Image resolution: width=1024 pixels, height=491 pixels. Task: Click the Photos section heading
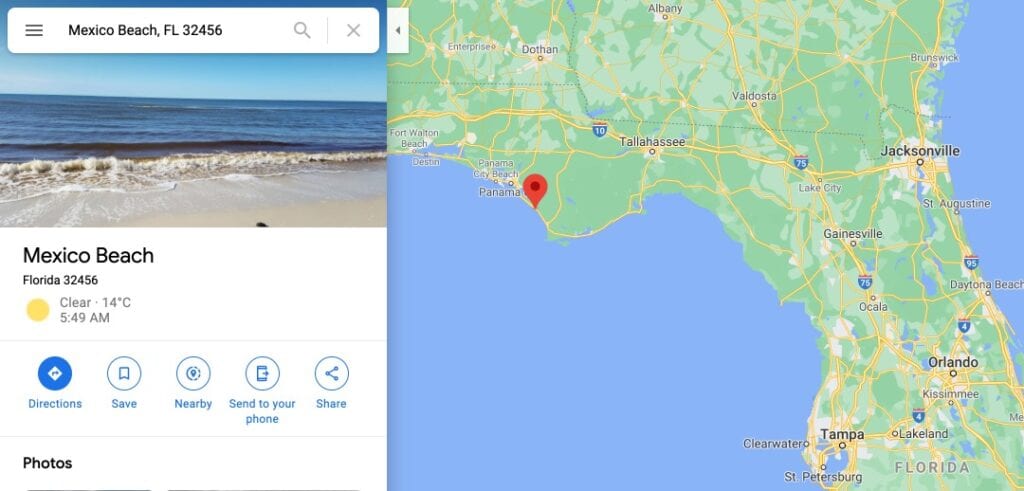pyautogui.click(x=48, y=463)
